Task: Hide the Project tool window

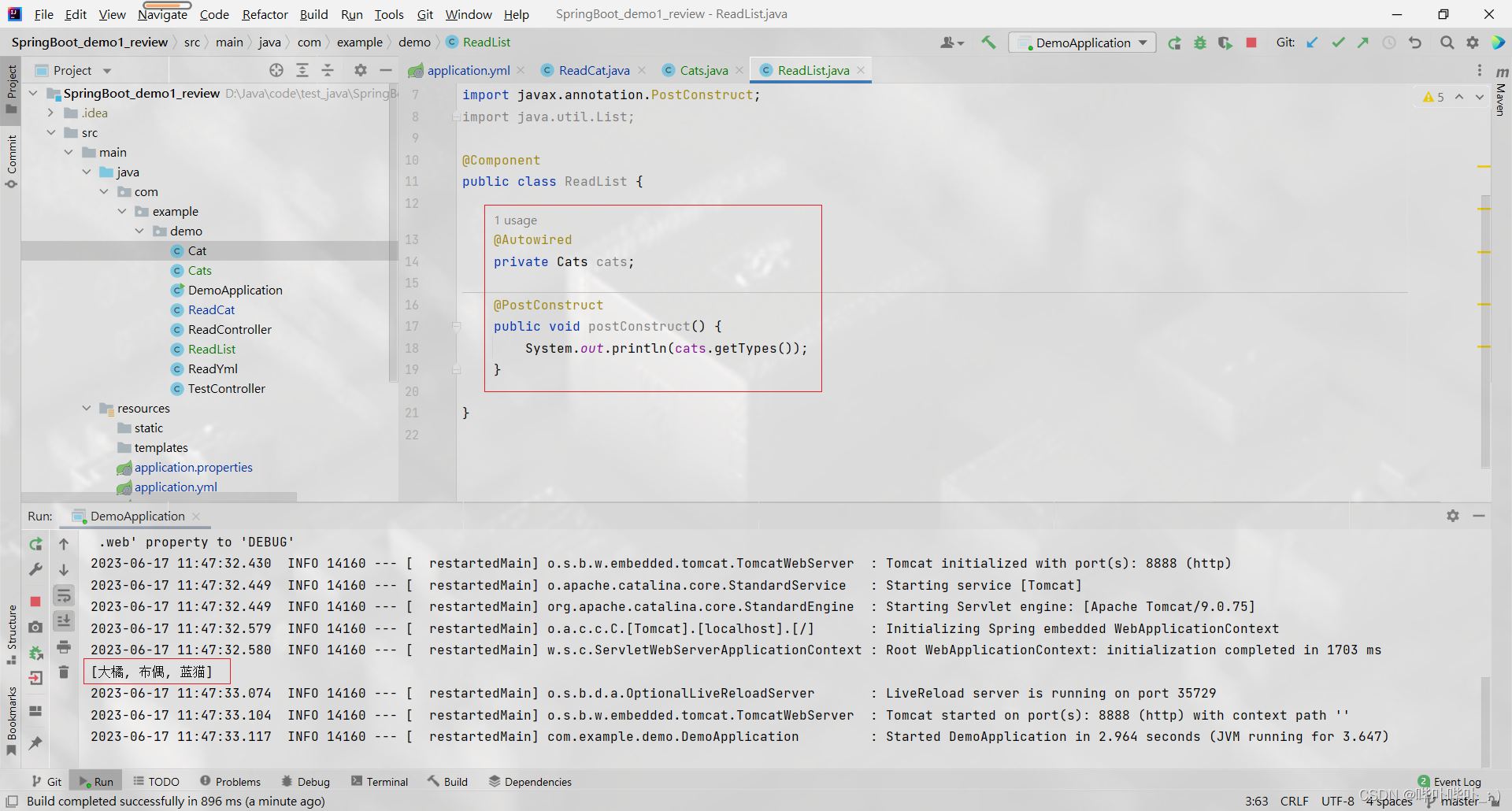Action: (x=386, y=70)
